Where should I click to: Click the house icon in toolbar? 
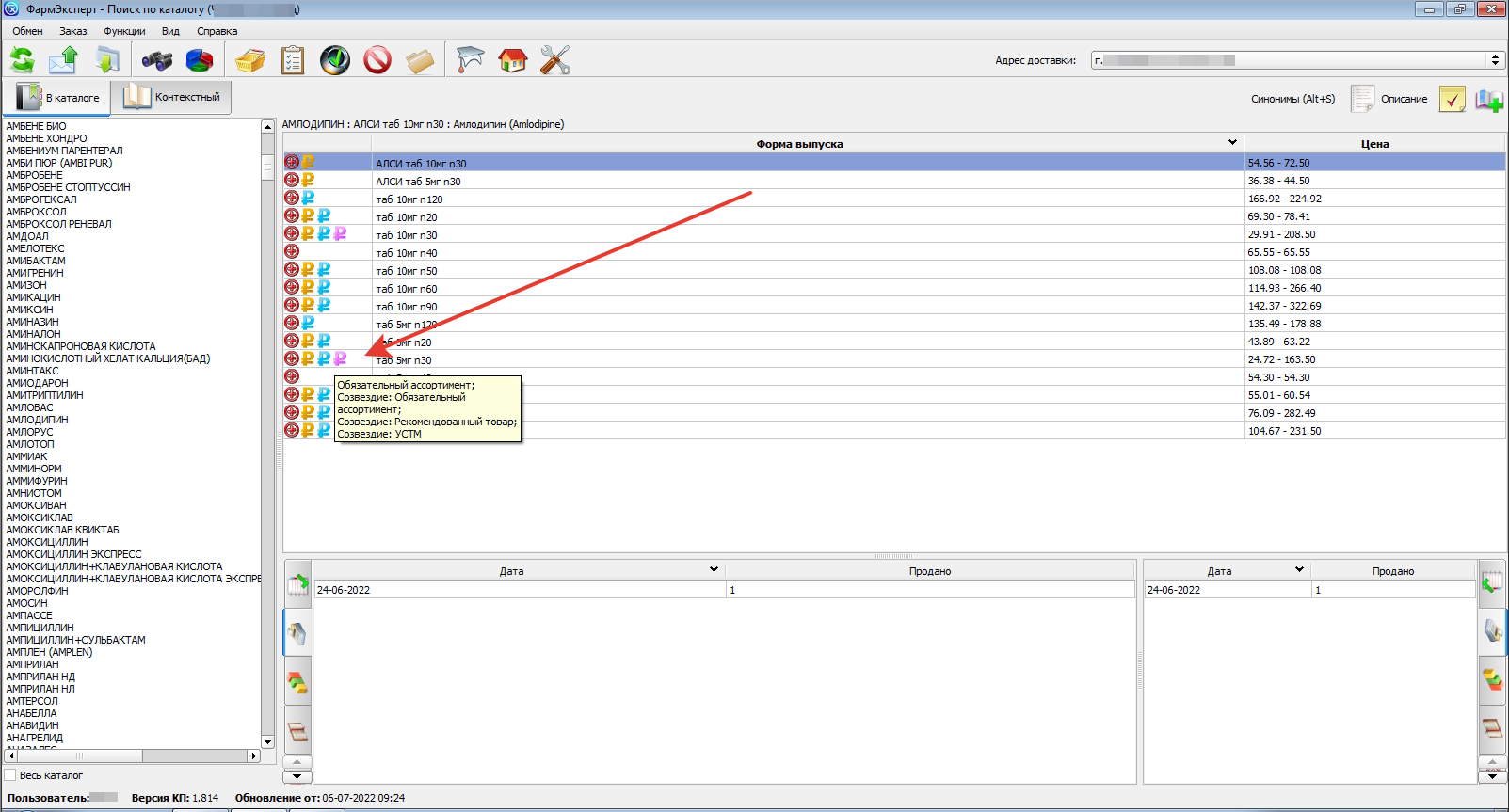click(512, 60)
